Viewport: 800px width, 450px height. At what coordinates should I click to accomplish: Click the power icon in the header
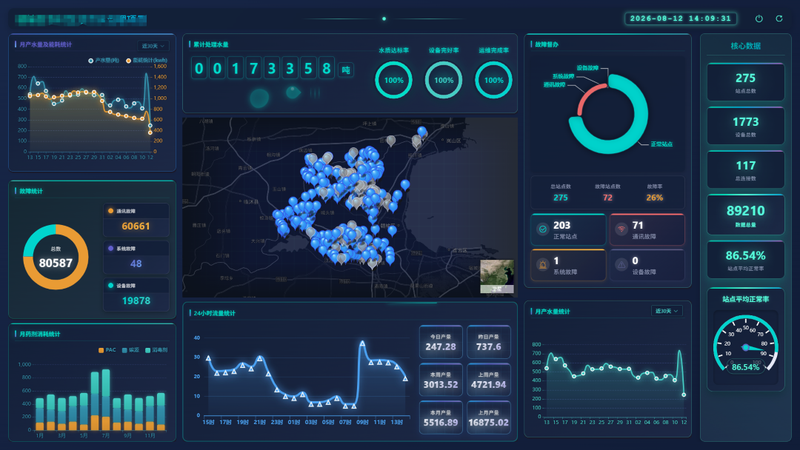[x=759, y=18]
